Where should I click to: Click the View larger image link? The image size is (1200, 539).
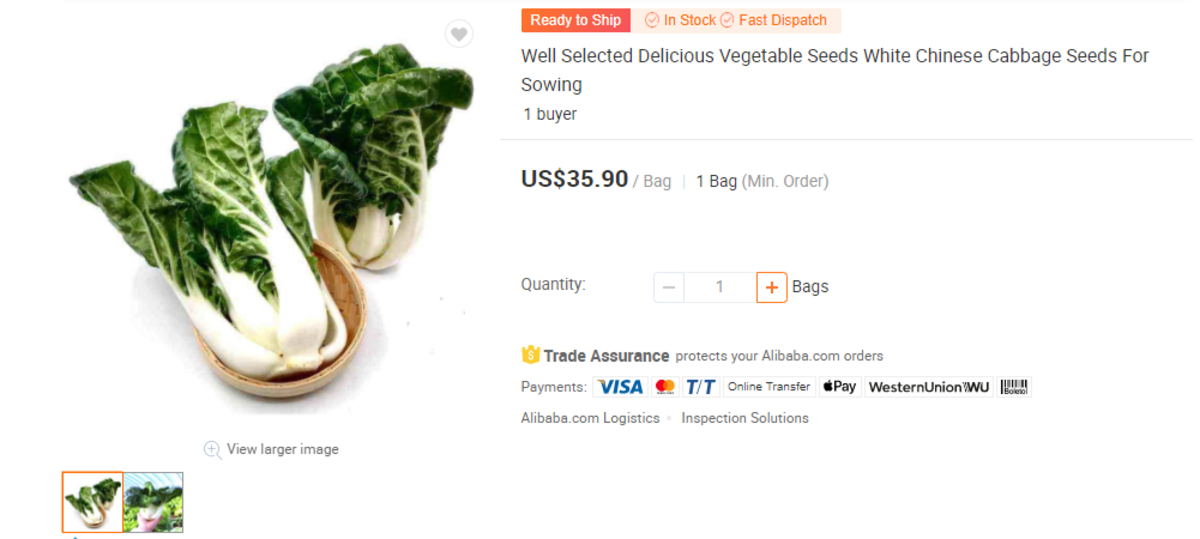(282, 450)
